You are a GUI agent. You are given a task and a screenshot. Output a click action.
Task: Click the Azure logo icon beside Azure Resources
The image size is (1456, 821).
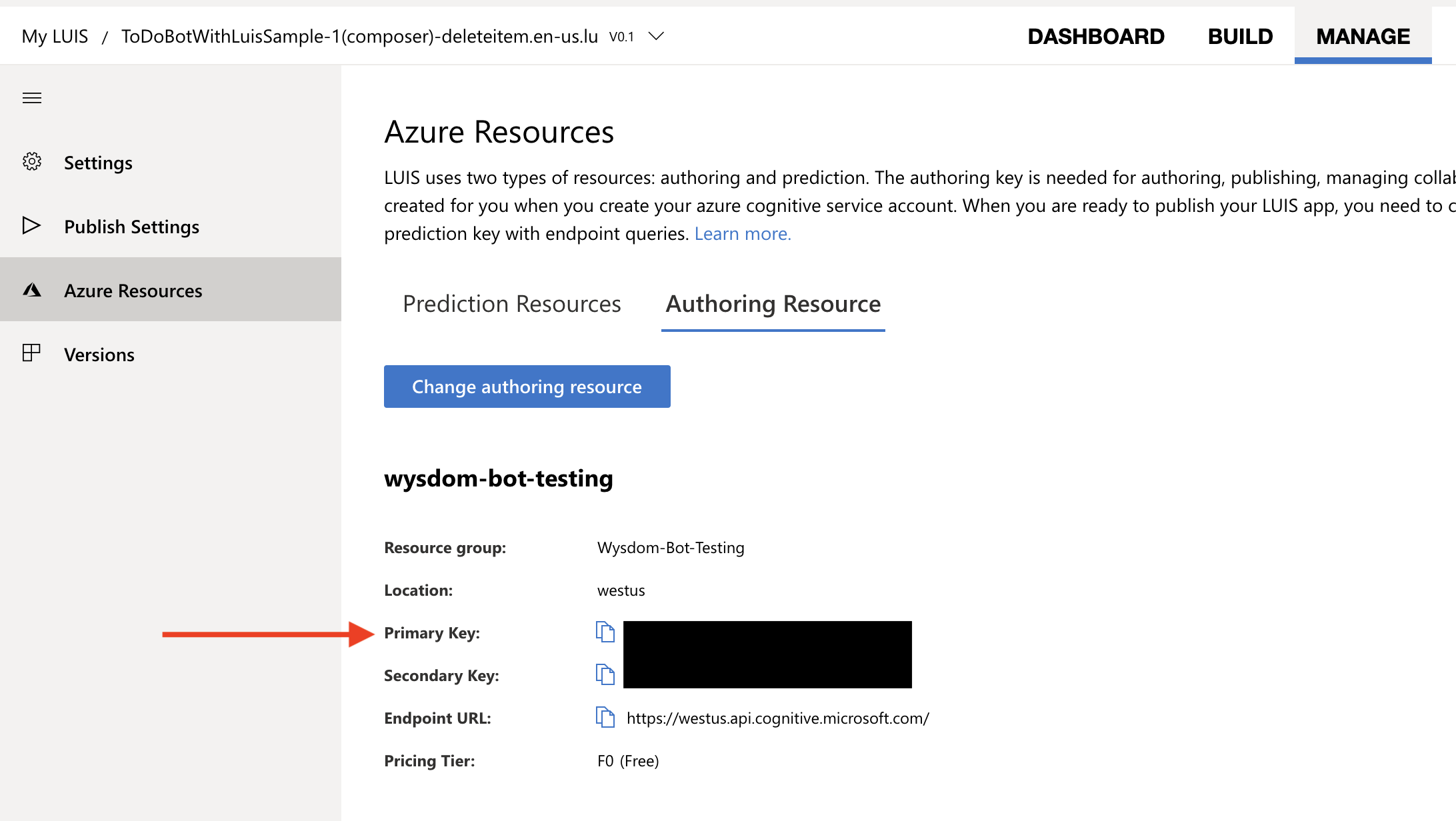31,290
